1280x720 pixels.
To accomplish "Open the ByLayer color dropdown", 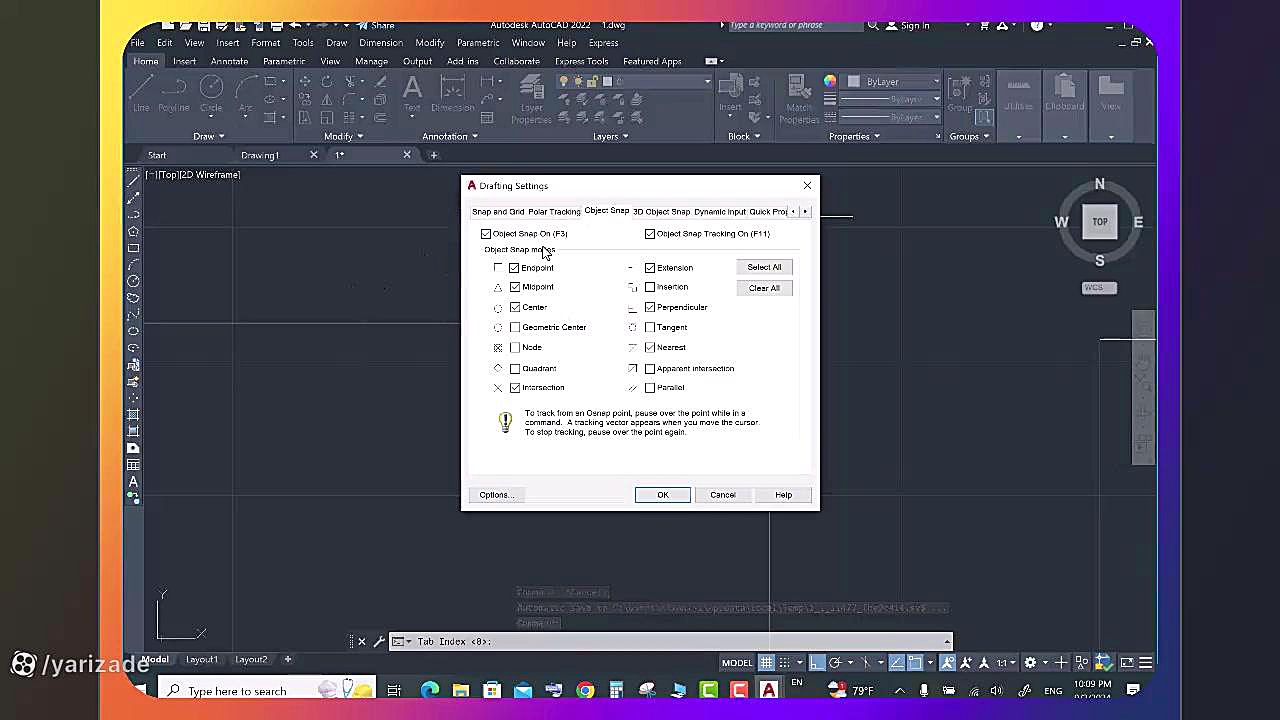I will tap(894, 81).
